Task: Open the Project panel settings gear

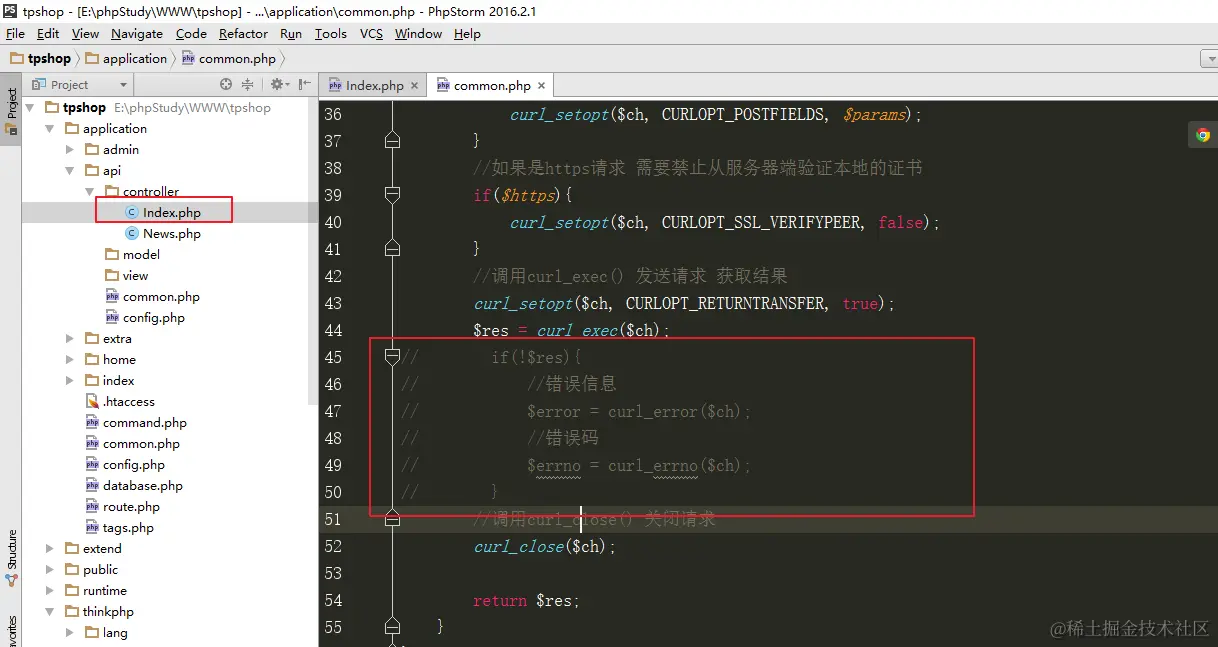Action: click(278, 85)
